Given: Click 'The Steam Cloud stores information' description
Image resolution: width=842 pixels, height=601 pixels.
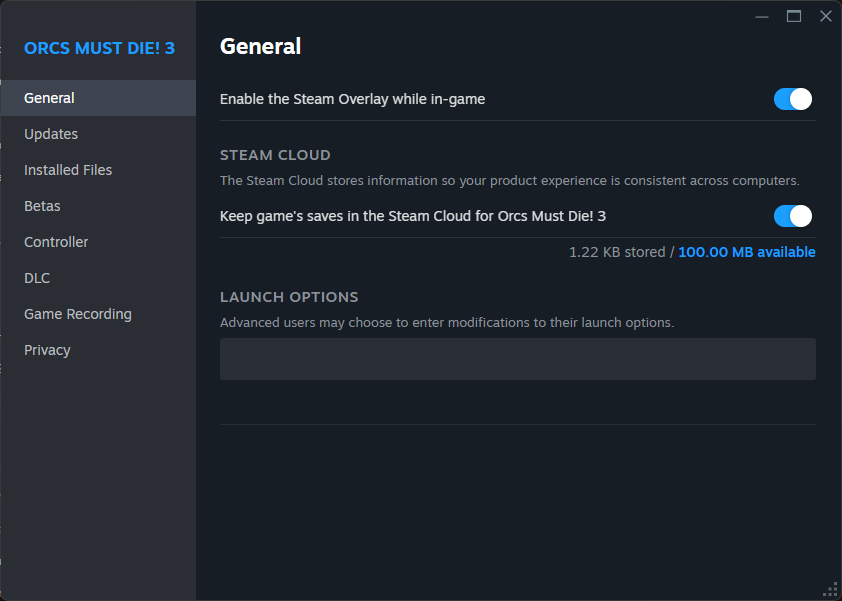Looking at the screenshot, I should pos(510,181).
